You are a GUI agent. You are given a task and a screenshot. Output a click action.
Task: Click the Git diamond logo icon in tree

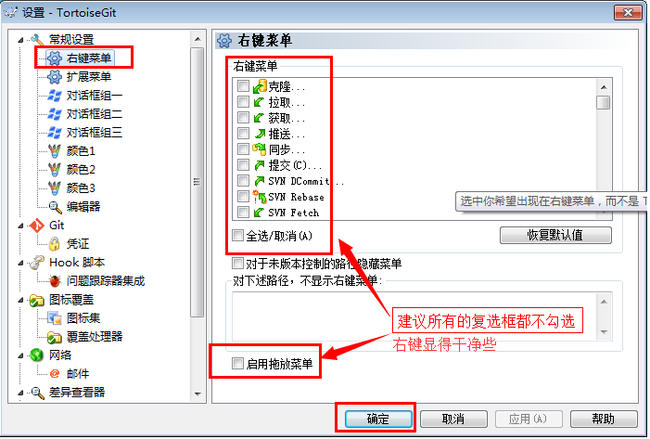(x=36, y=226)
